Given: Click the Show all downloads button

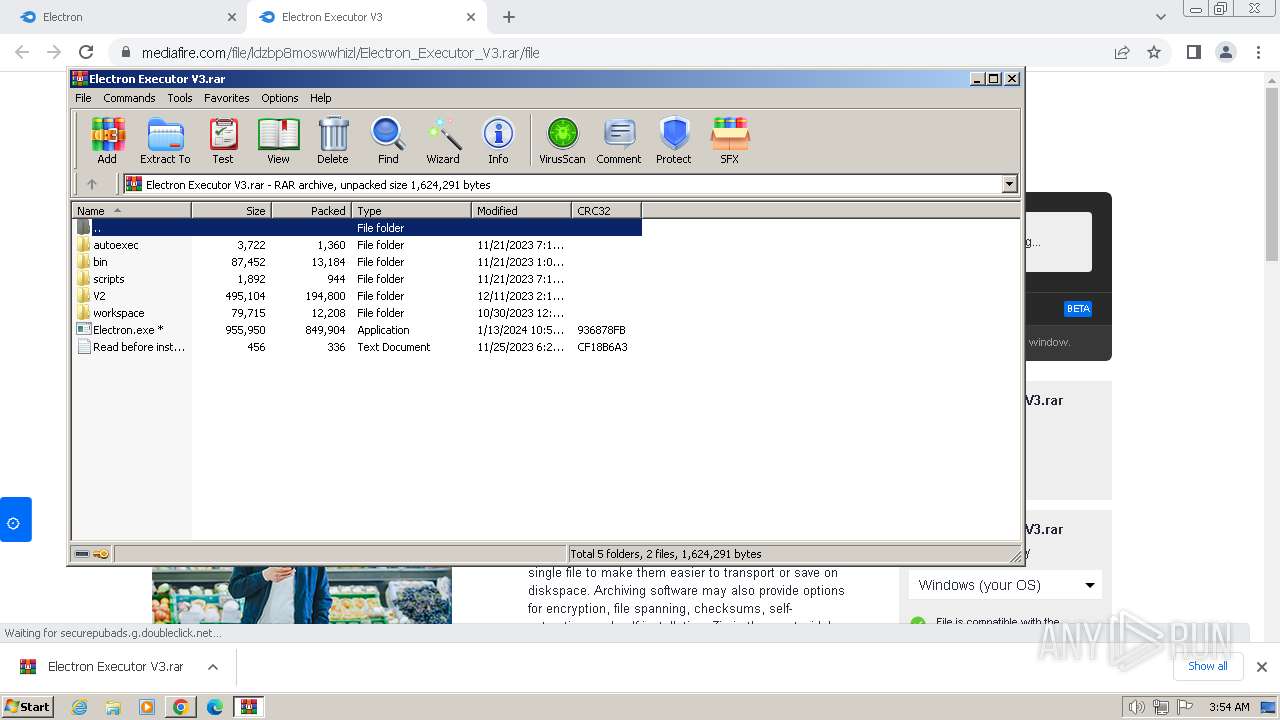Looking at the screenshot, I should pos(1207,666).
